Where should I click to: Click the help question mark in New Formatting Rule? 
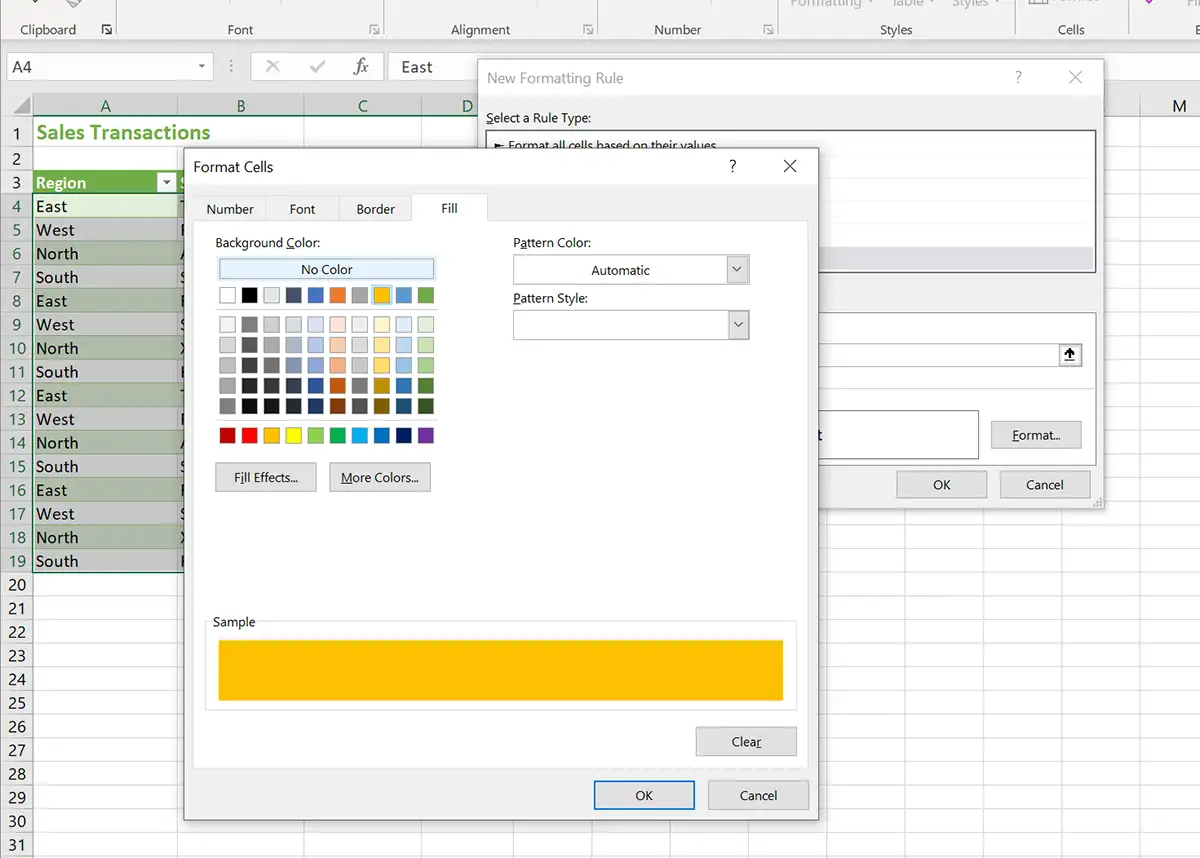pos(1019,77)
